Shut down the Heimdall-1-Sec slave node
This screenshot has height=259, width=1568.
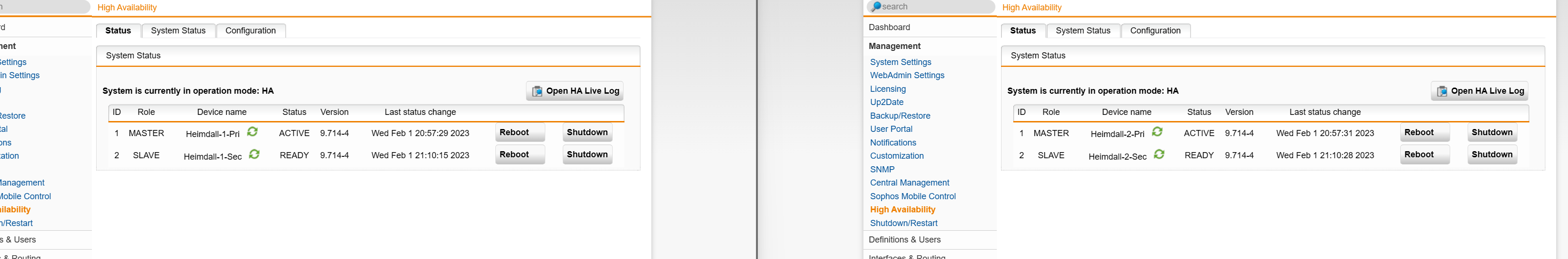tap(587, 154)
